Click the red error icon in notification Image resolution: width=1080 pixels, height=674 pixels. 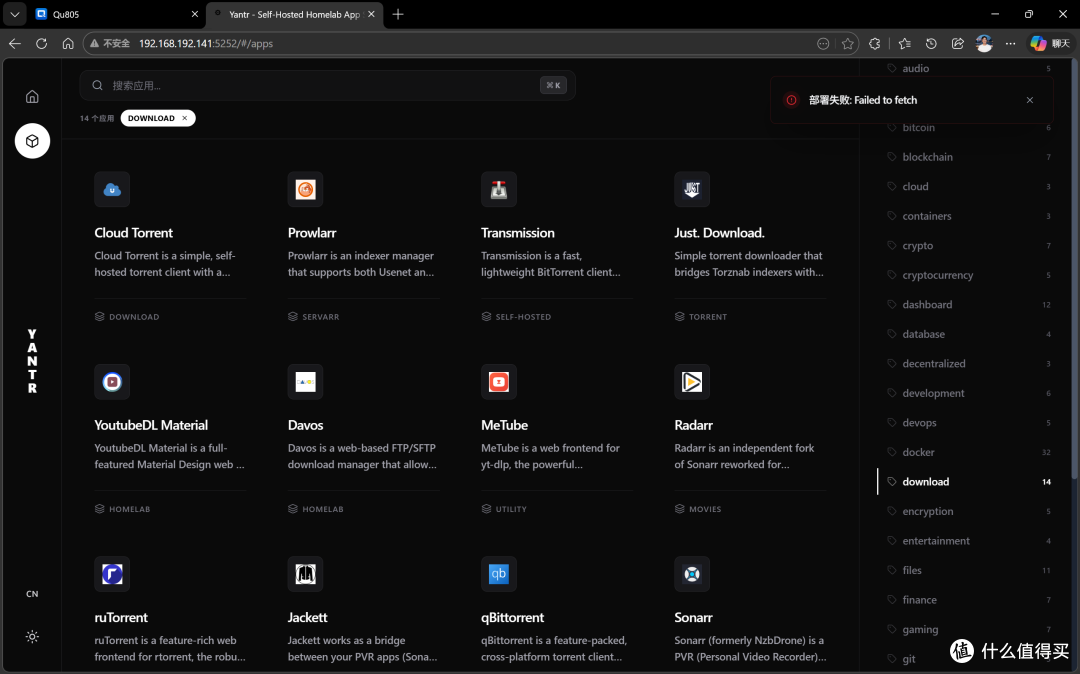point(791,100)
